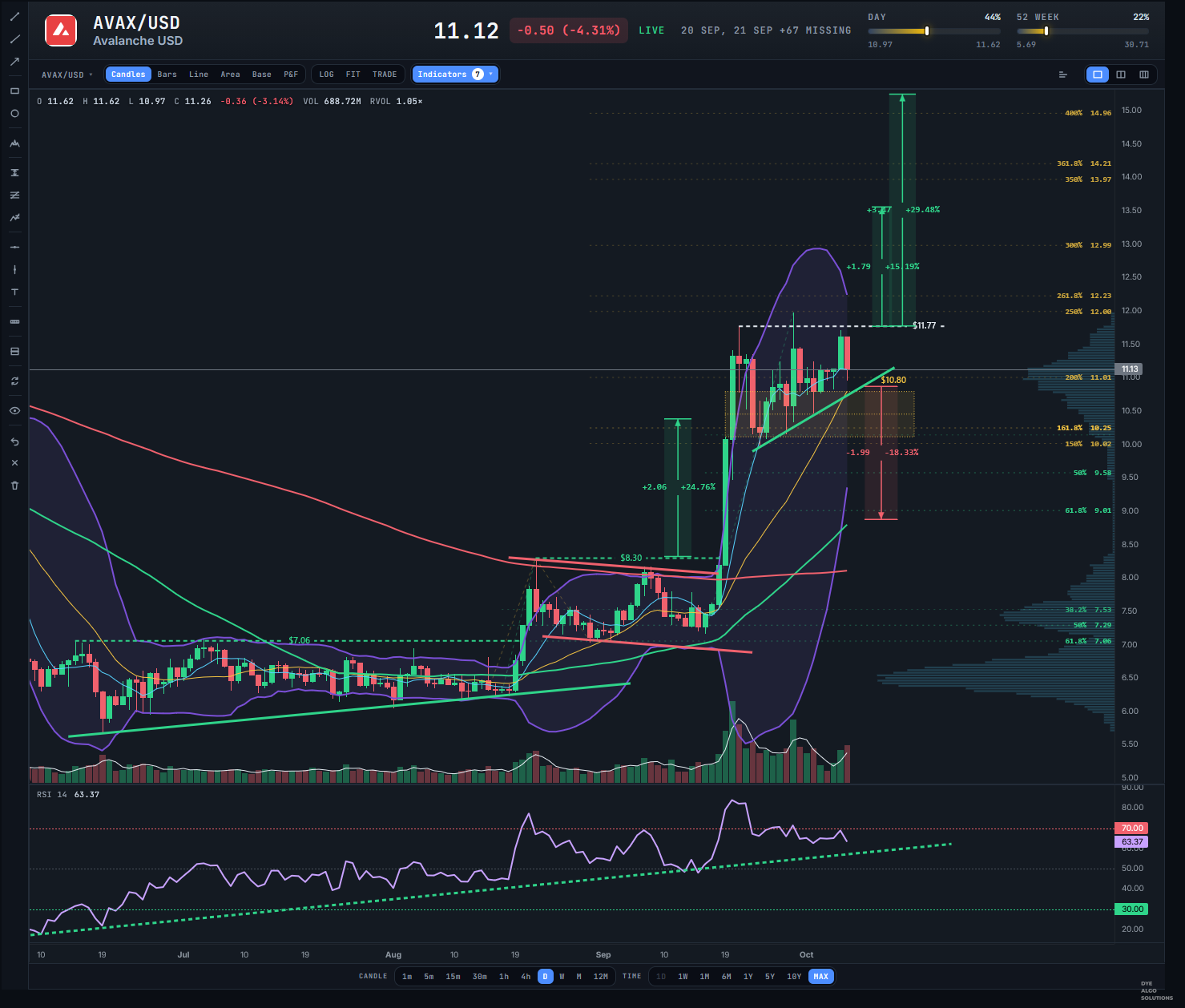Delete drawings with the trash icon
The height and width of the screenshot is (1008, 1185).
14,486
